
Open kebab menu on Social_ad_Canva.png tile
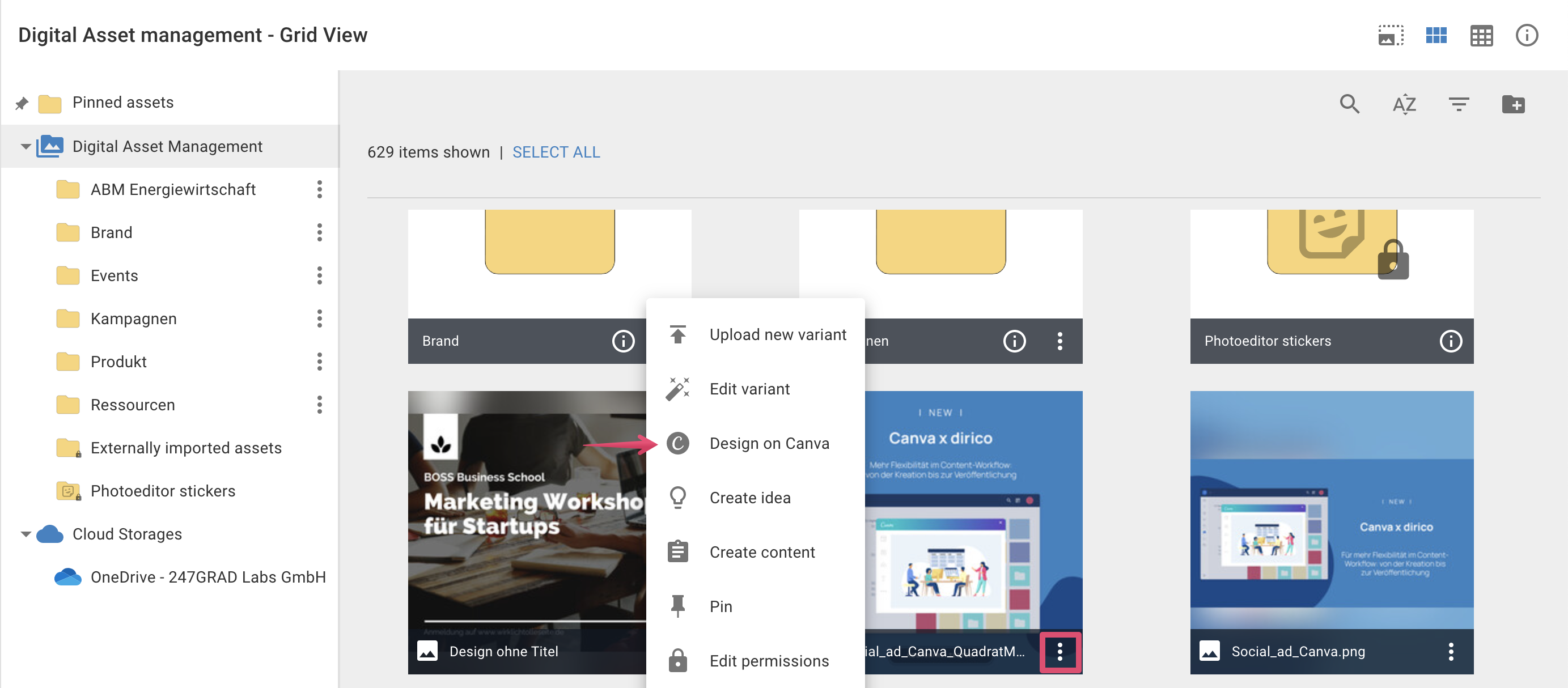1452,651
